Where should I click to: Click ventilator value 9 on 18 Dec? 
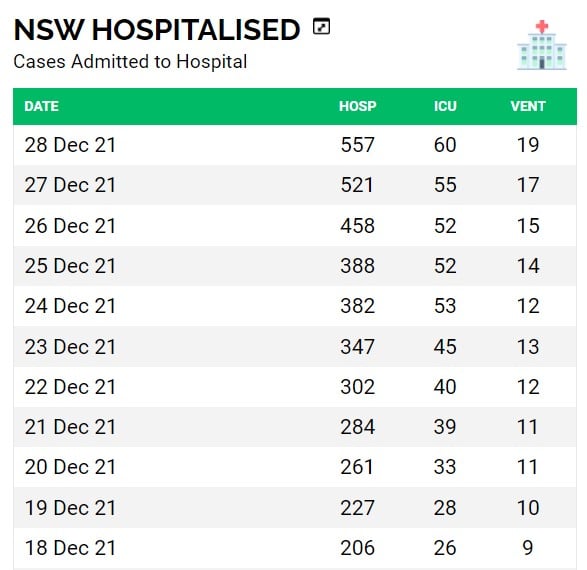tap(528, 548)
